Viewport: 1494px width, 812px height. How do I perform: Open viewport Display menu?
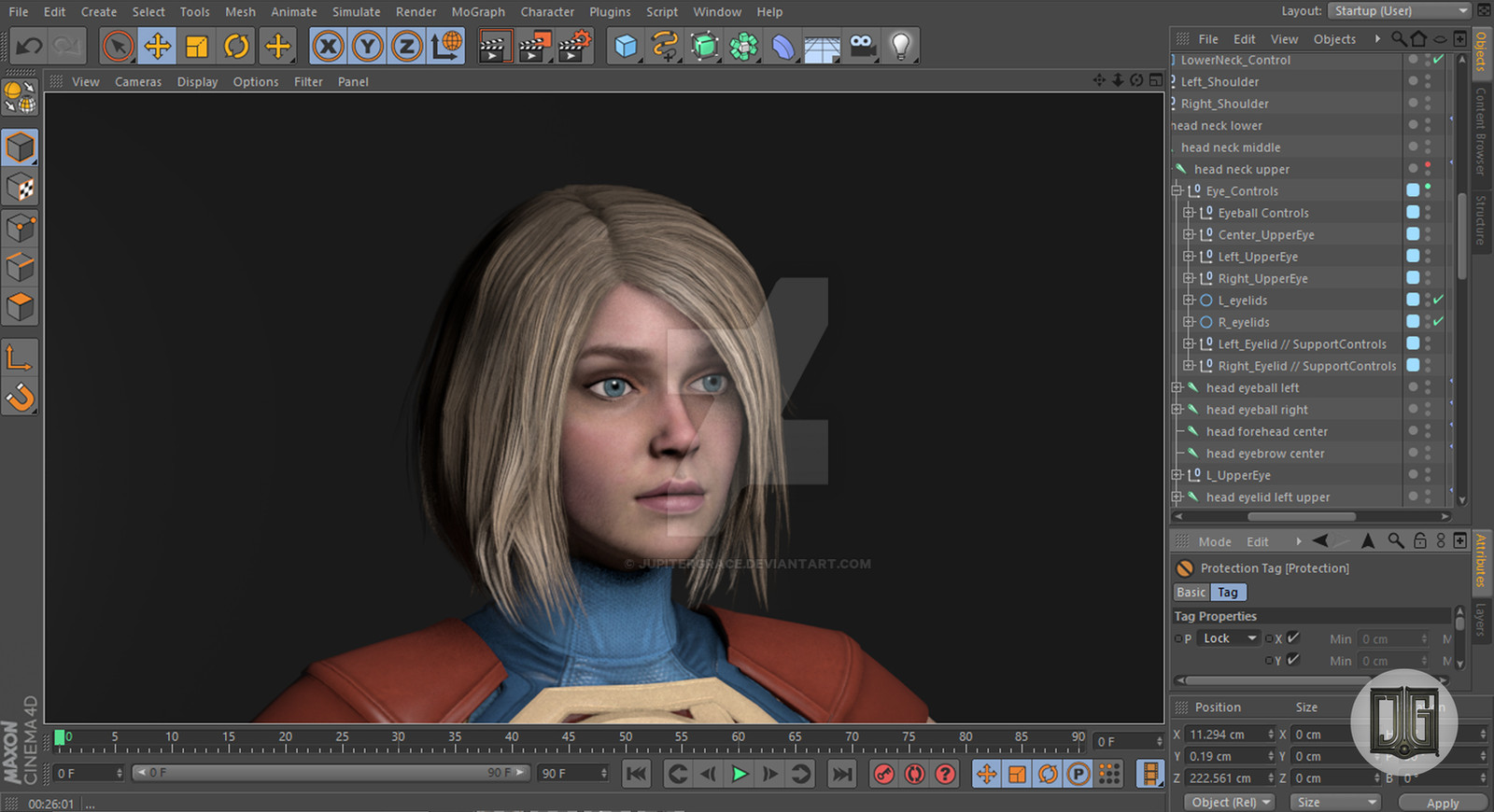[197, 81]
